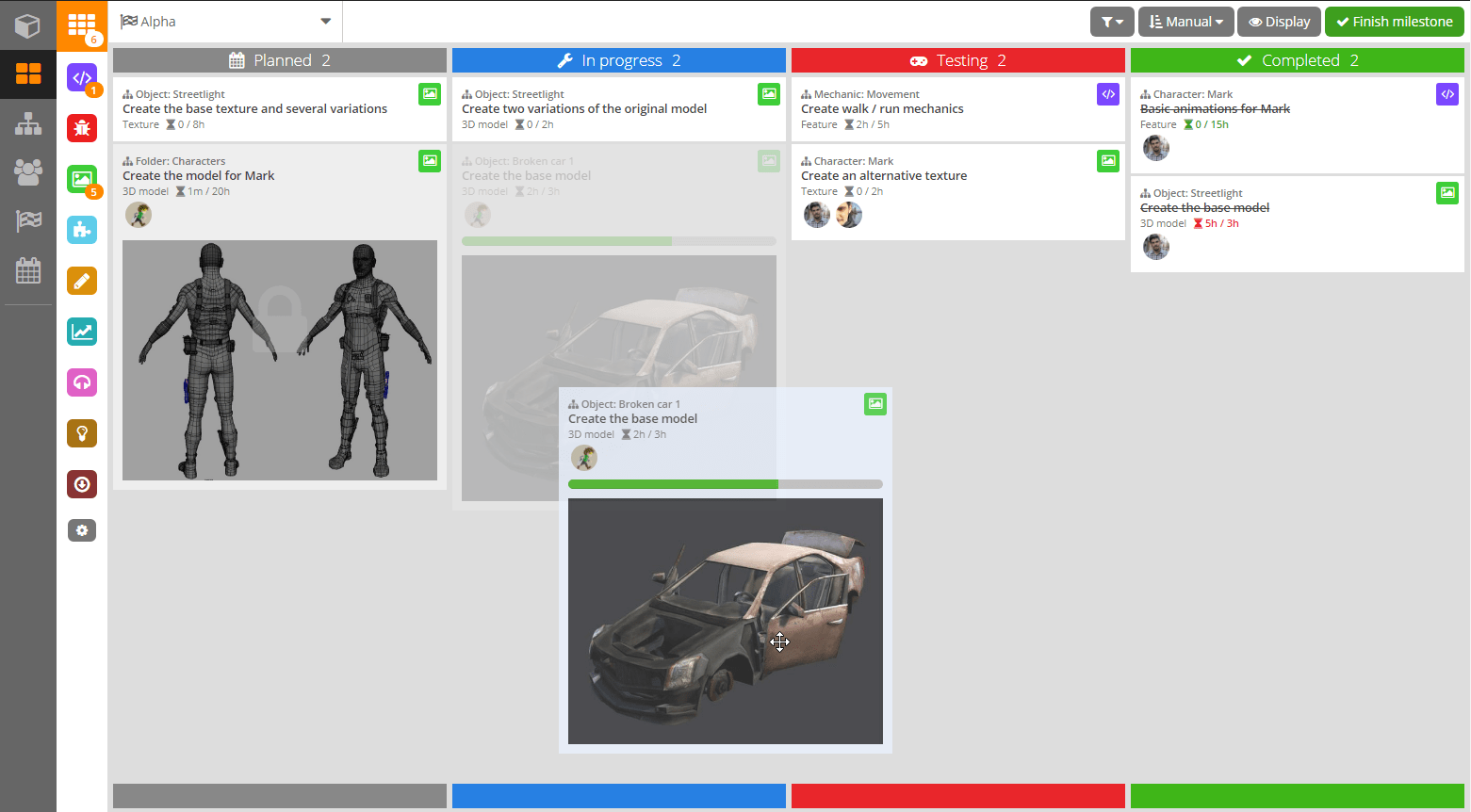Click the gray settings gear category icon
1471x812 pixels.
coord(82,530)
